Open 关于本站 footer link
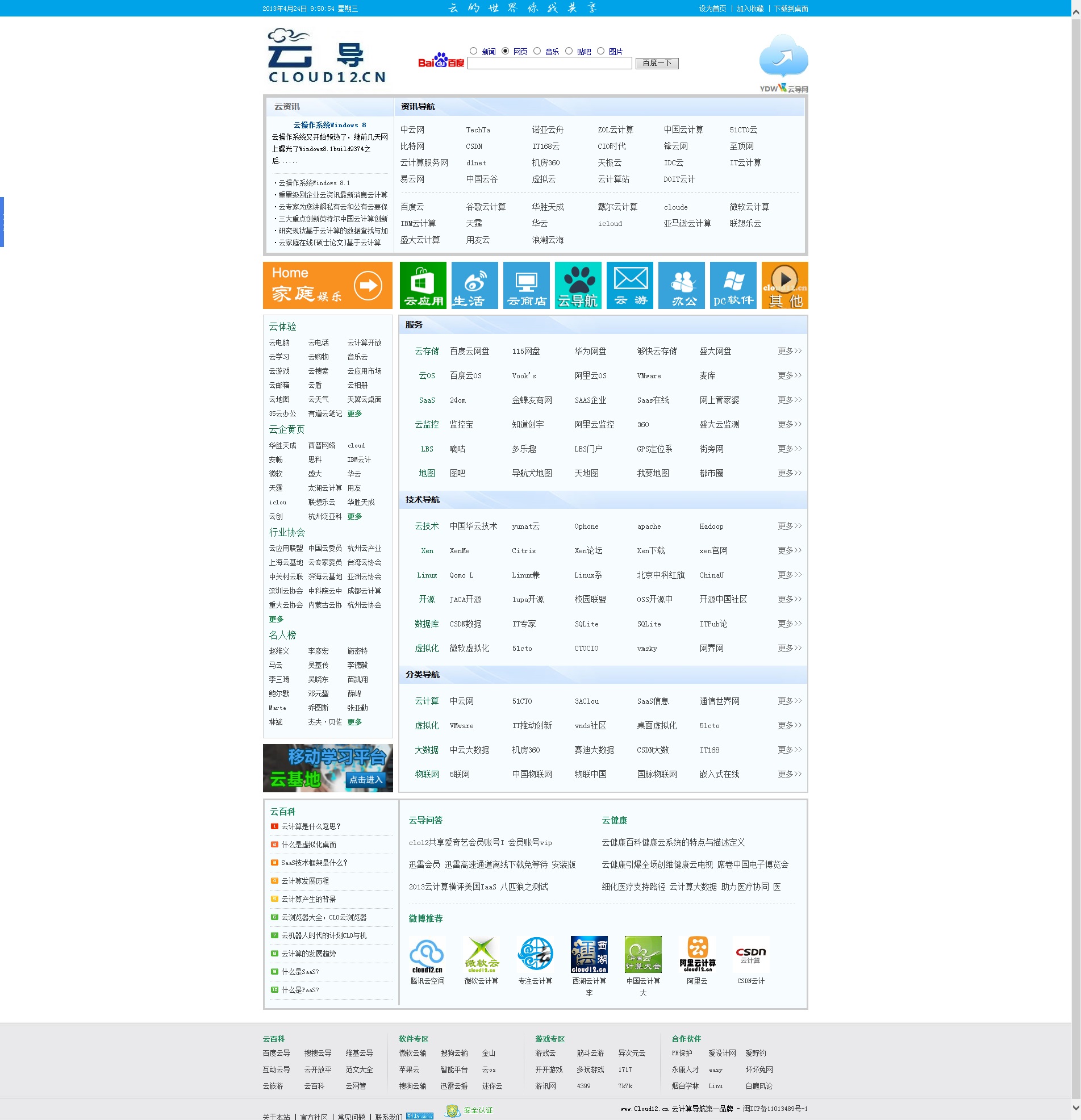Image resolution: width=1081 pixels, height=1120 pixels. [277, 1116]
